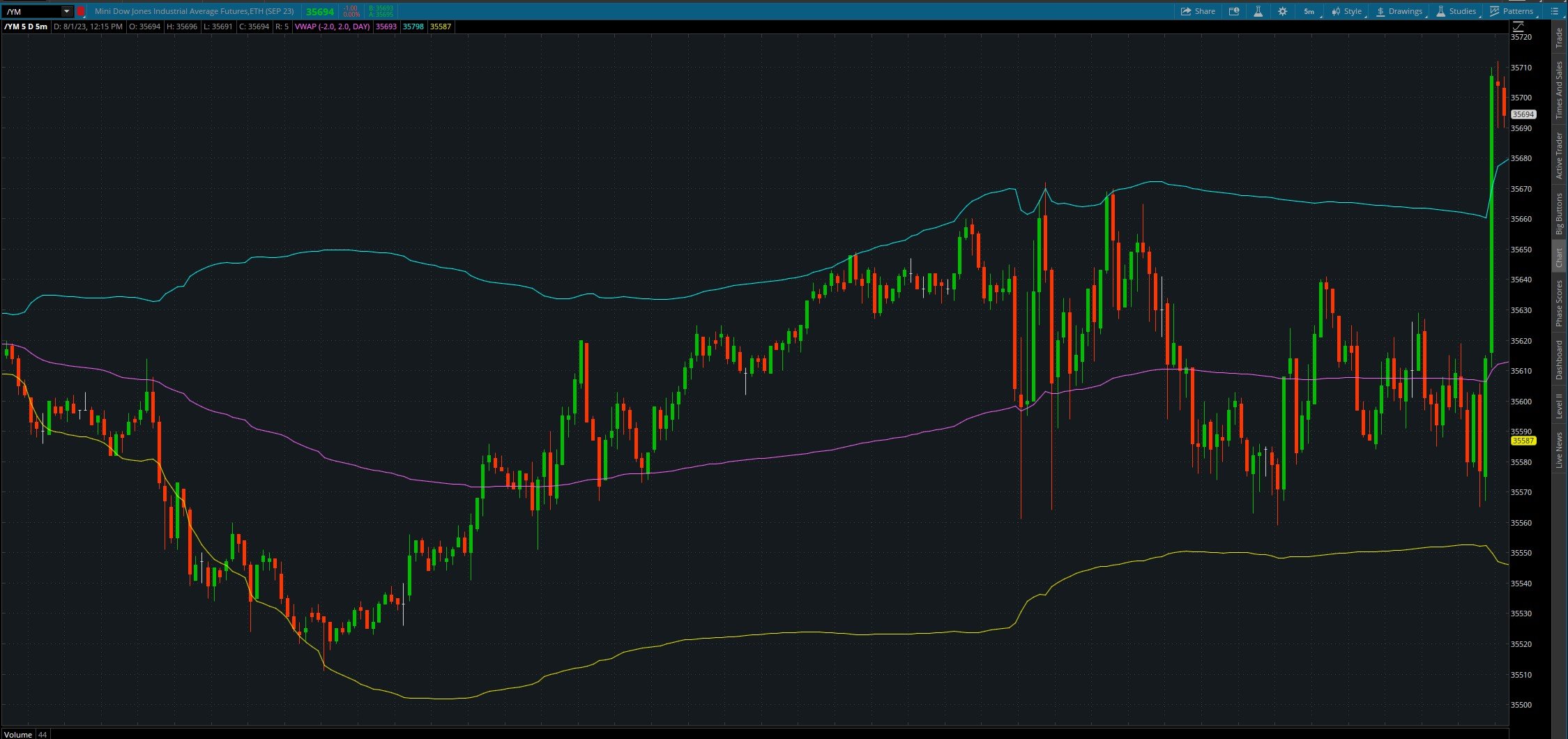The width and height of the screenshot is (1568, 739).
Task: Click the last price 35694 in symbol bar
Action: 320,12
